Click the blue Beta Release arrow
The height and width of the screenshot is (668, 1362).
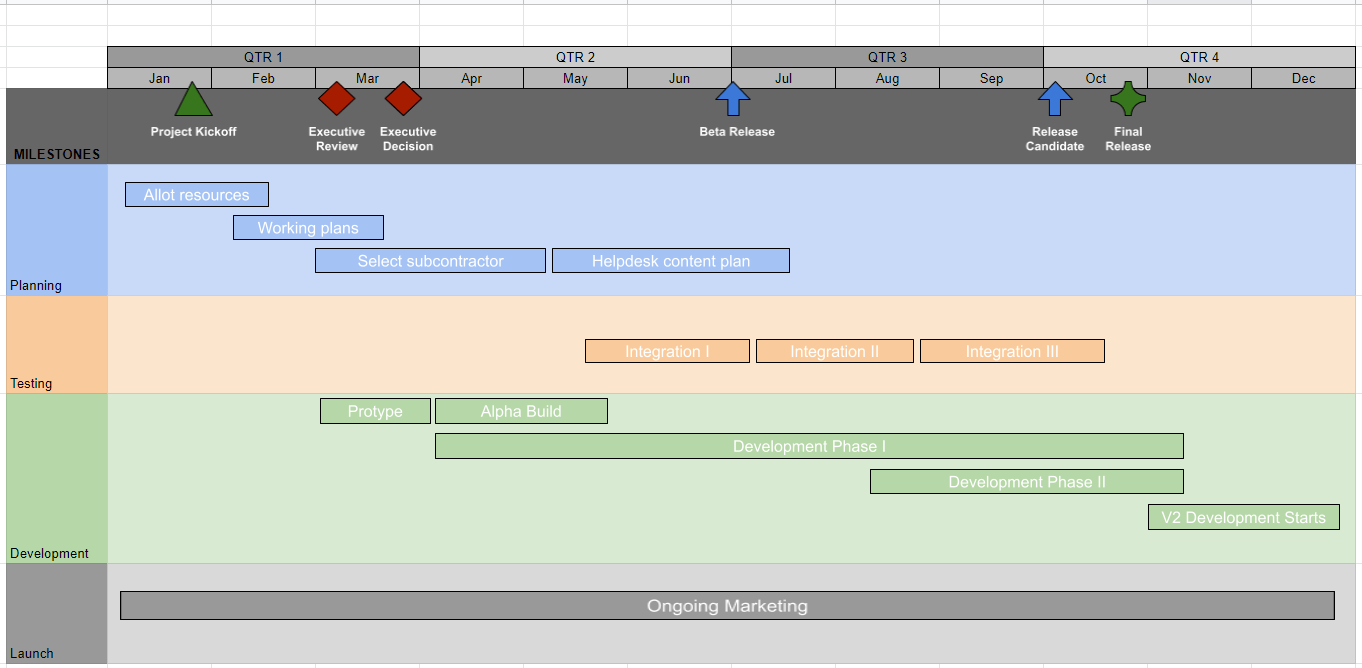(733, 99)
